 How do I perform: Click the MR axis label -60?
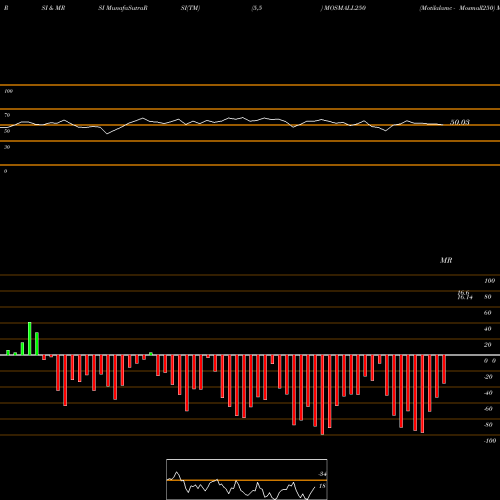[488, 409]
